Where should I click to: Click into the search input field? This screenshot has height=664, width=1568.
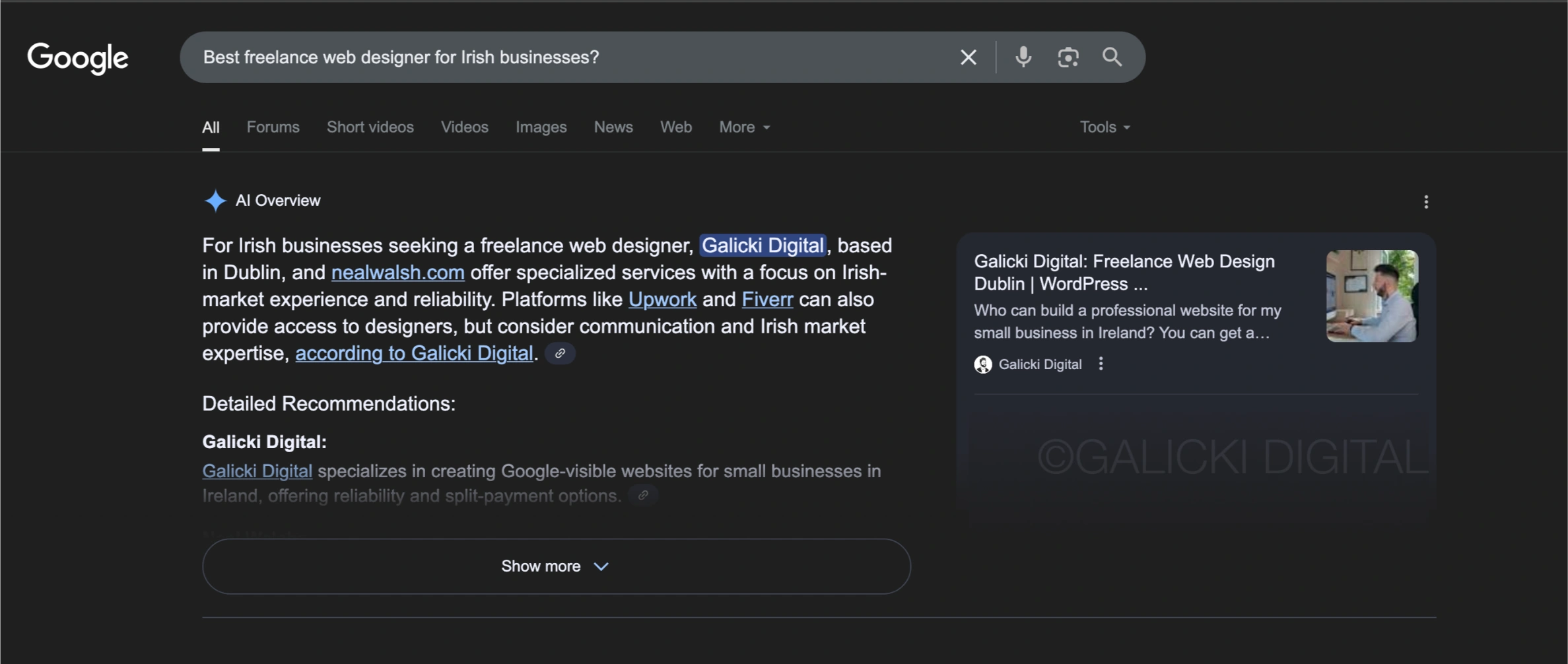pyautogui.click(x=568, y=57)
